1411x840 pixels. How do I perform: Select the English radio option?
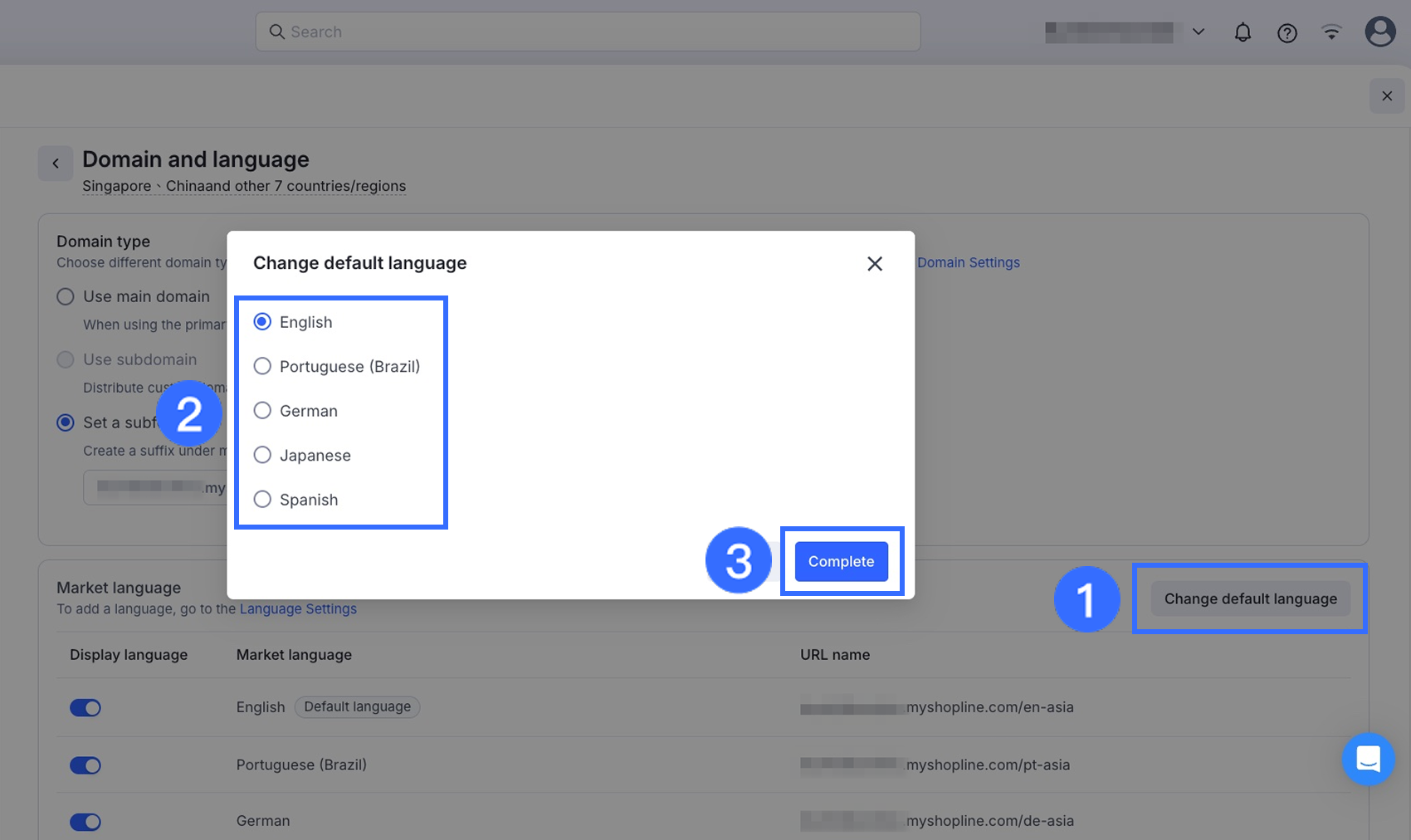click(262, 322)
